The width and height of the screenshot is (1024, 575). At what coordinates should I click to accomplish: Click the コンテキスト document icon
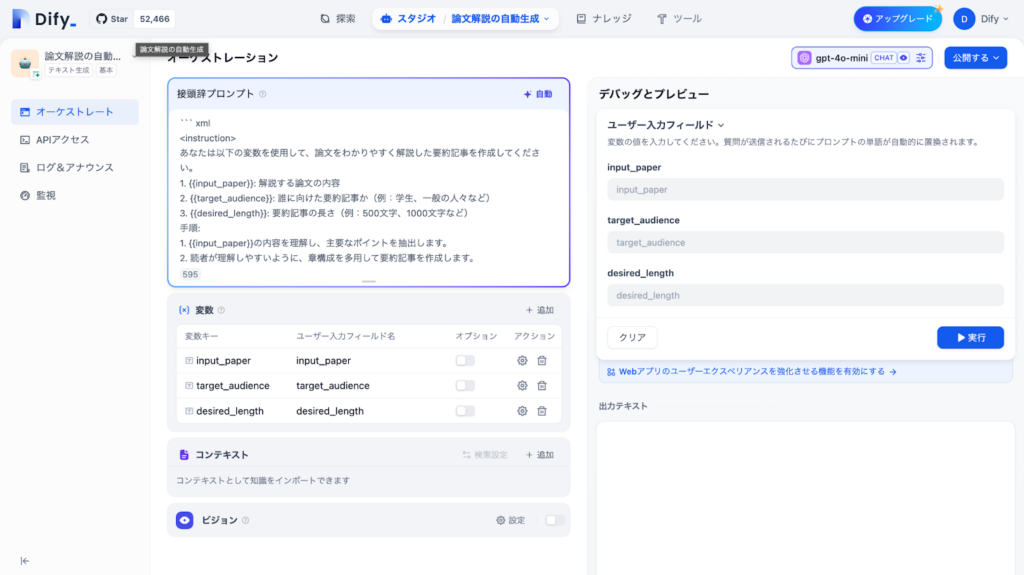coord(184,455)
